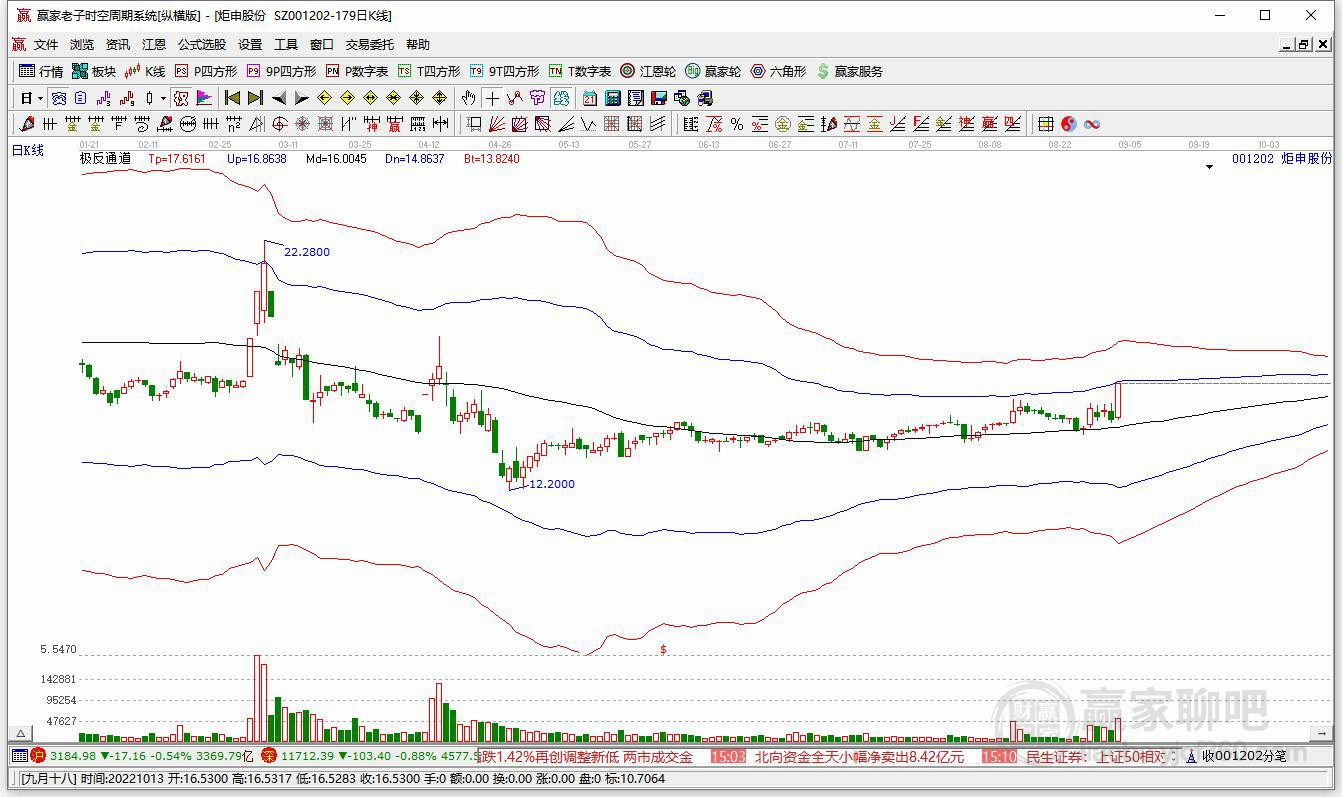Viewport: 1342px width, 797px height.
Task: Open the 文件 menu
Action: point(46,45)
